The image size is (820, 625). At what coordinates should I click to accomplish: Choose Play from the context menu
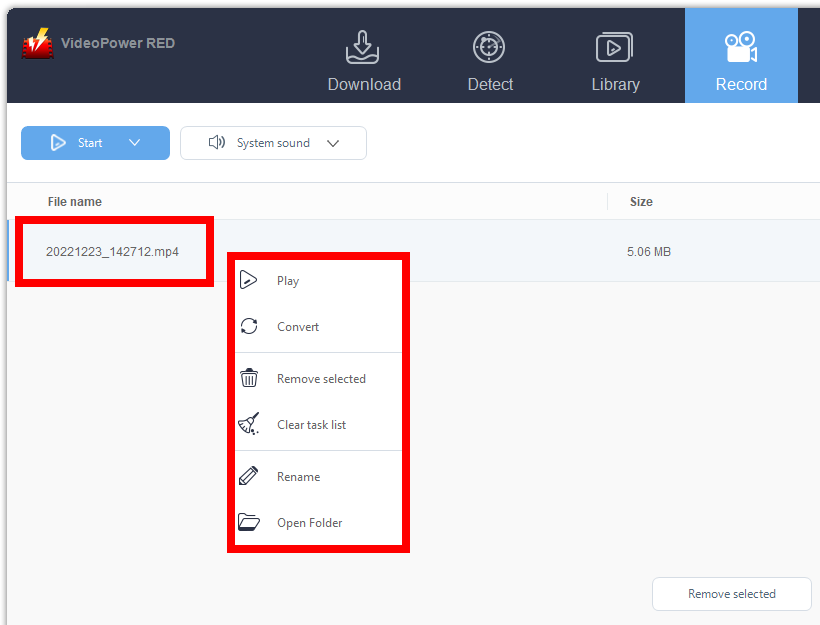(x=318, y=281)
